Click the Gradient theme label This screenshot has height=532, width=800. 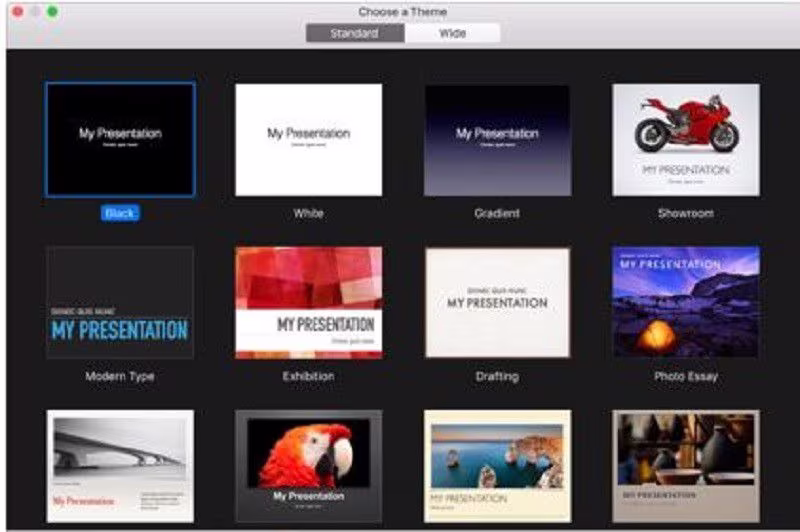[497, 213]
